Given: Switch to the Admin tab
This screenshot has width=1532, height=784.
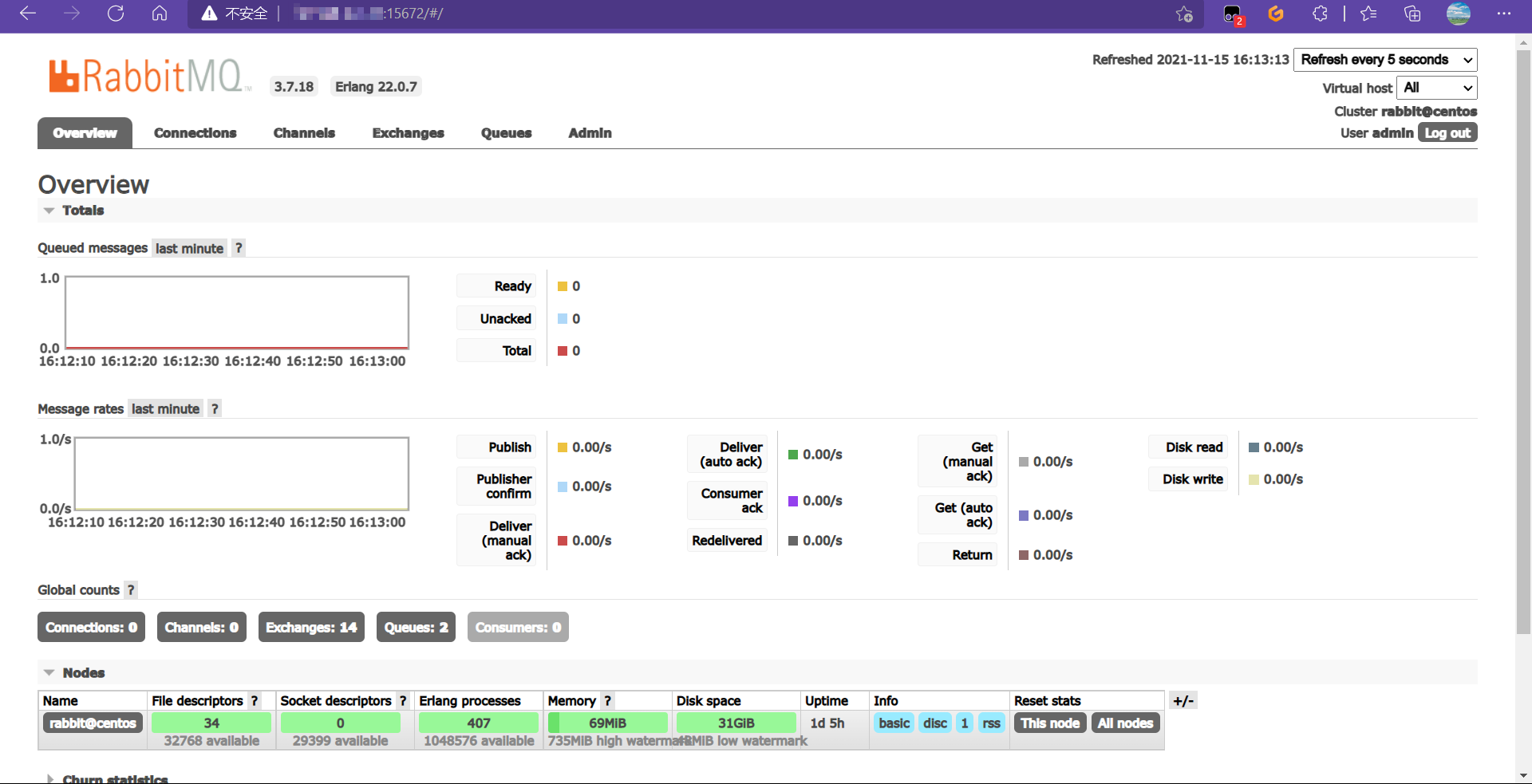Looking at the screenshot, I should [590, 133].
